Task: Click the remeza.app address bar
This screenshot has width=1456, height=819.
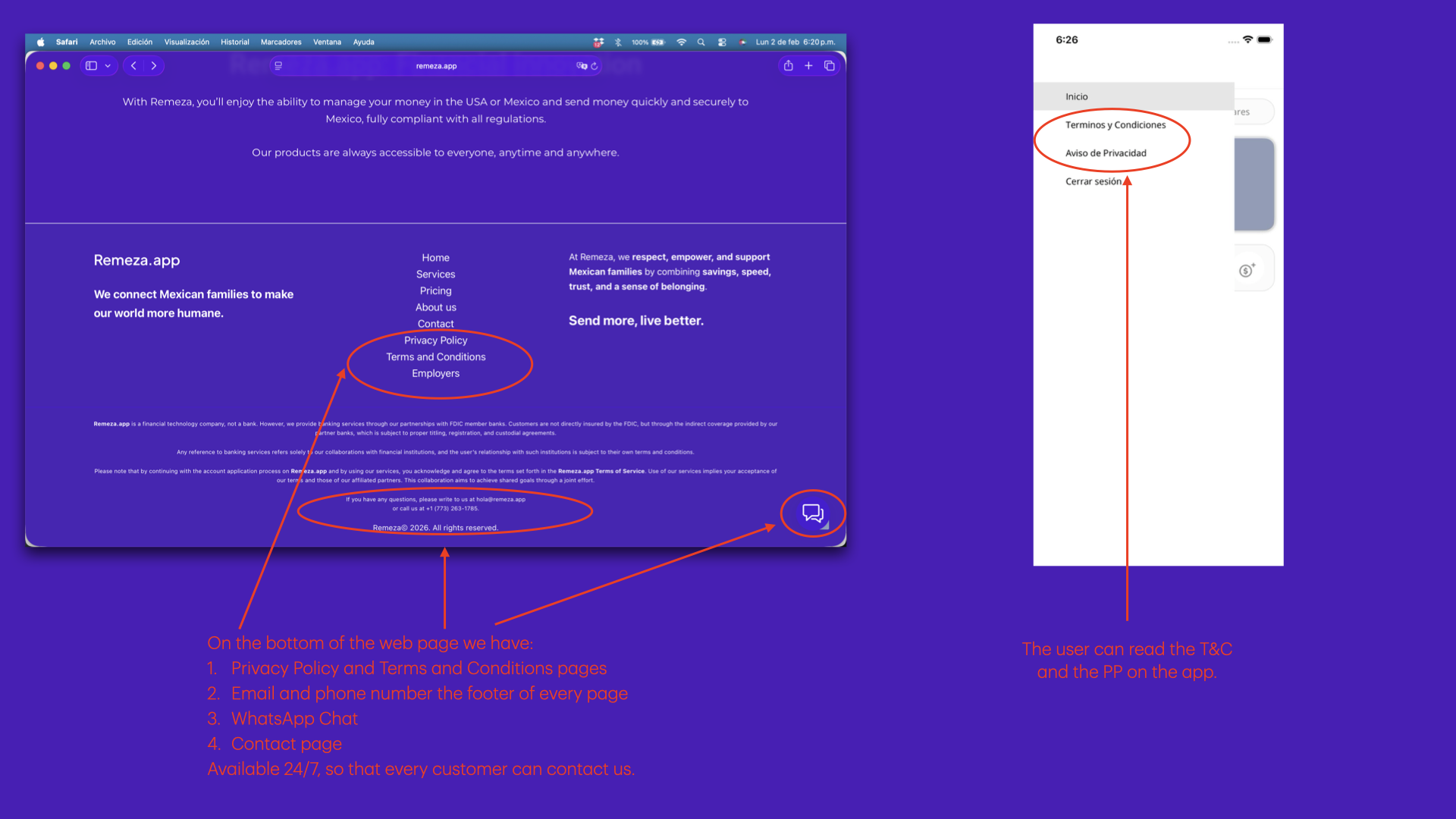Action: pos(436,66)
